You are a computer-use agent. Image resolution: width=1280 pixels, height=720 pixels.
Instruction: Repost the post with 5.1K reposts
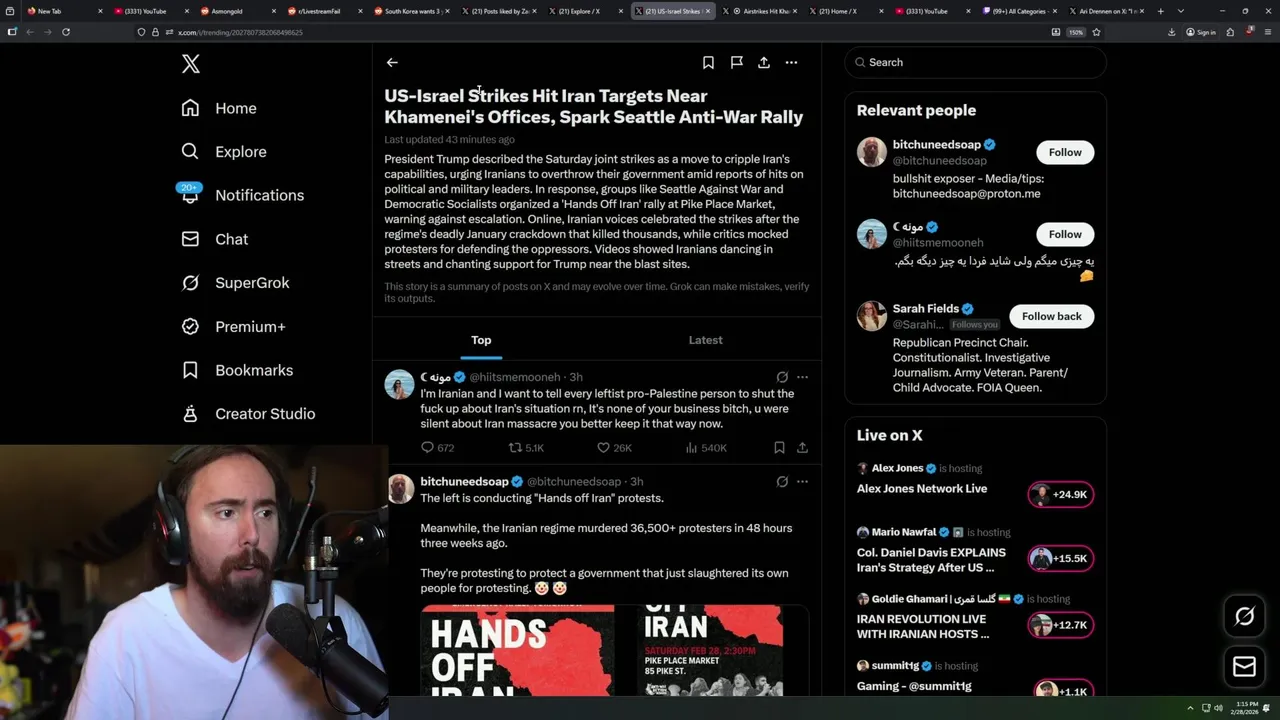[x=526, y=448]
